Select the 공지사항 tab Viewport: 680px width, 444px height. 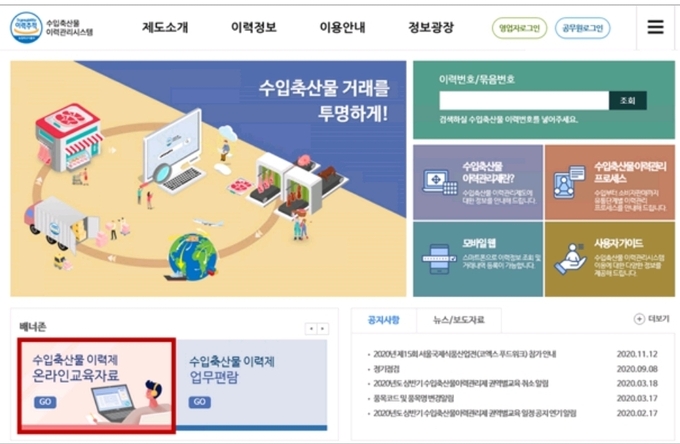(383, 320)
